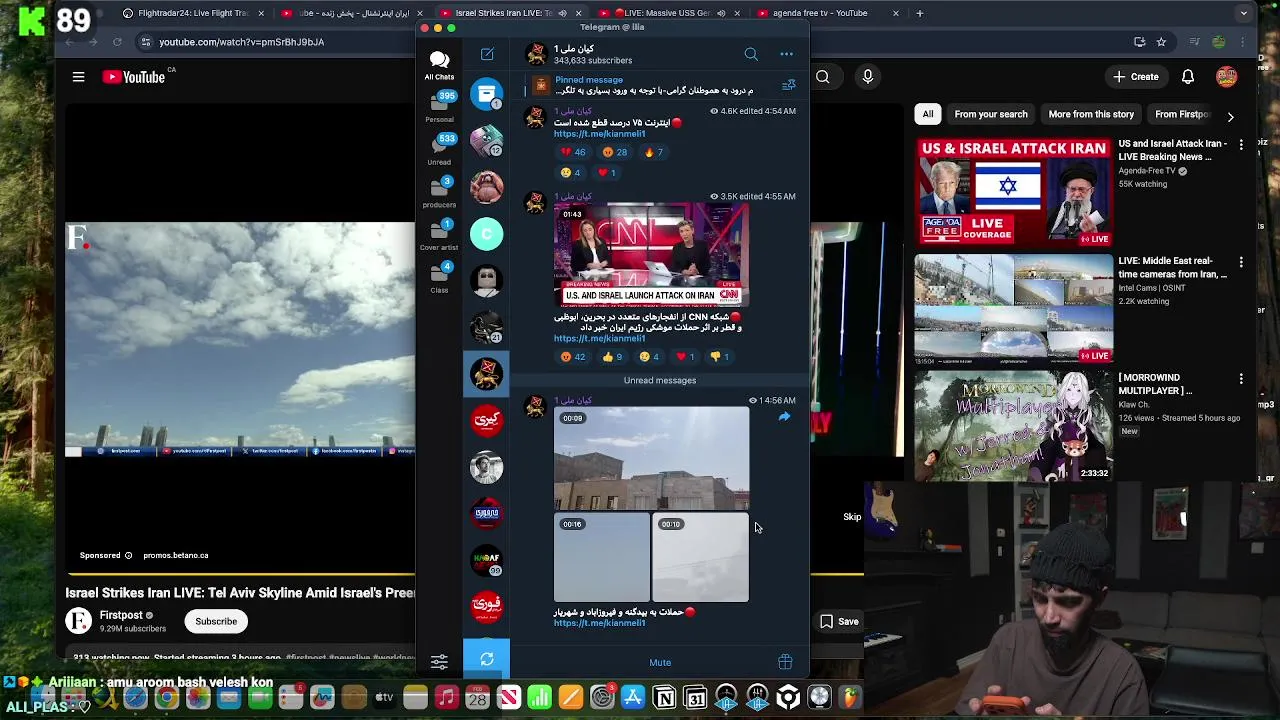The width and height of the screenshot is (1280, 720).
Task: Open the Personal chat folder
Action: point(439,108)
